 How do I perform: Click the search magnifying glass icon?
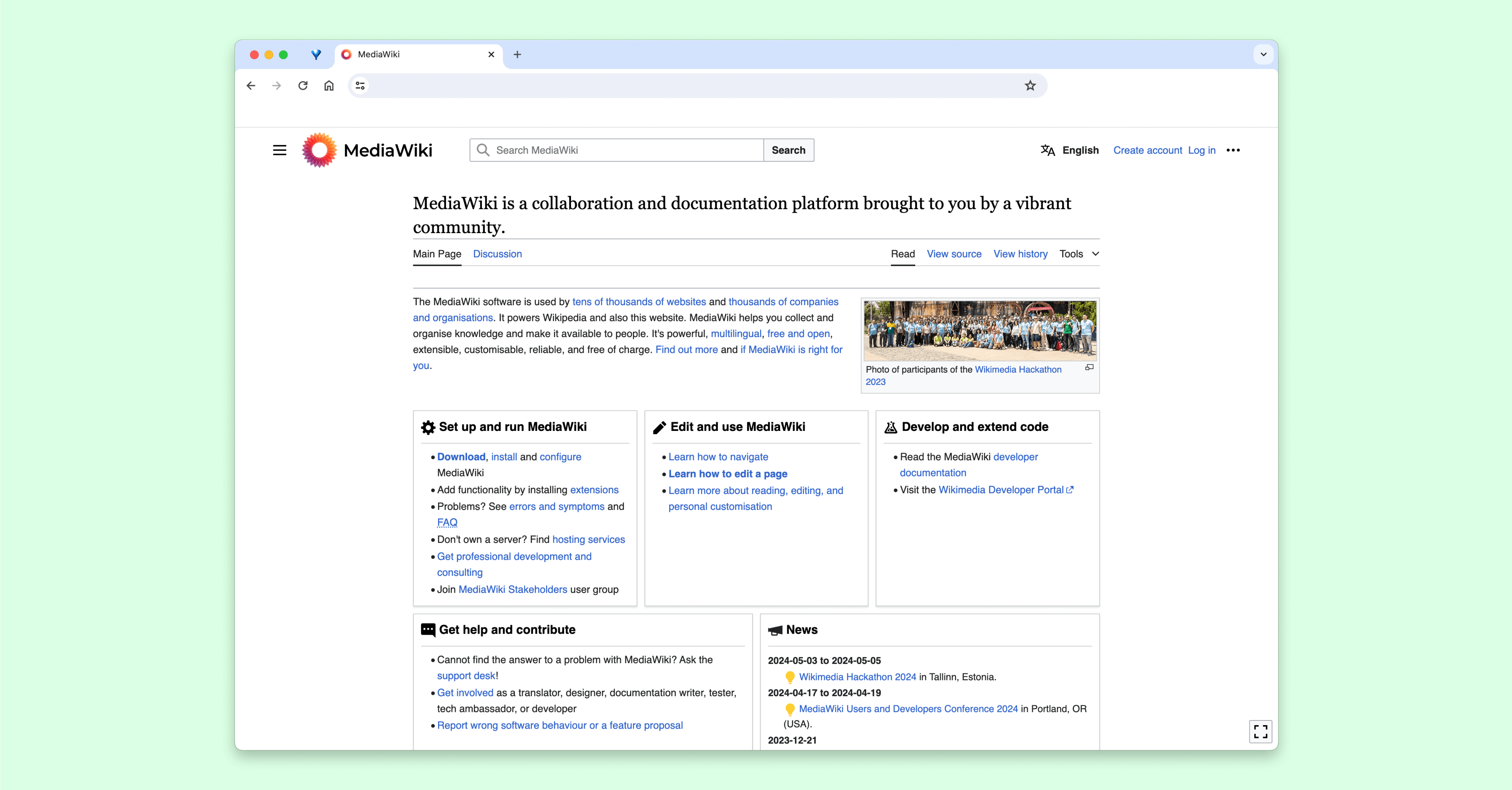pyautogui.click(x=484, y=150)
